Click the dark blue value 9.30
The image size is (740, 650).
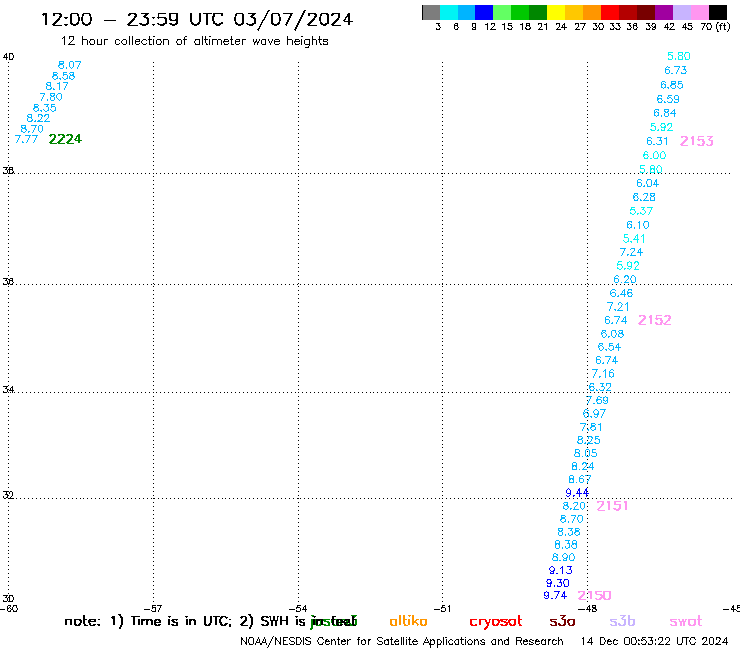click(x=558, y=584)
